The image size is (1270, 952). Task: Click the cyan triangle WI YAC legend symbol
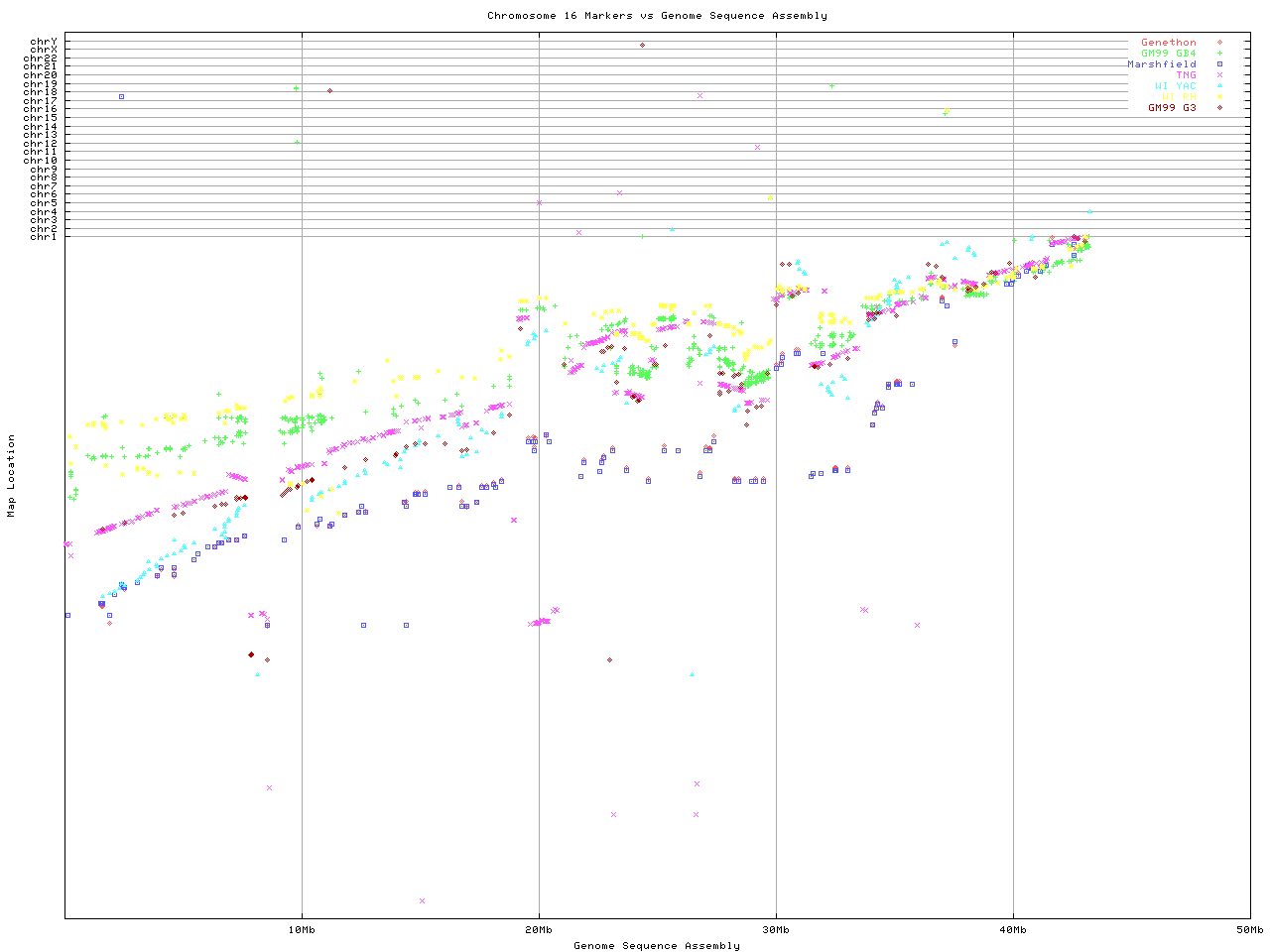click(x=1219, y=86)
